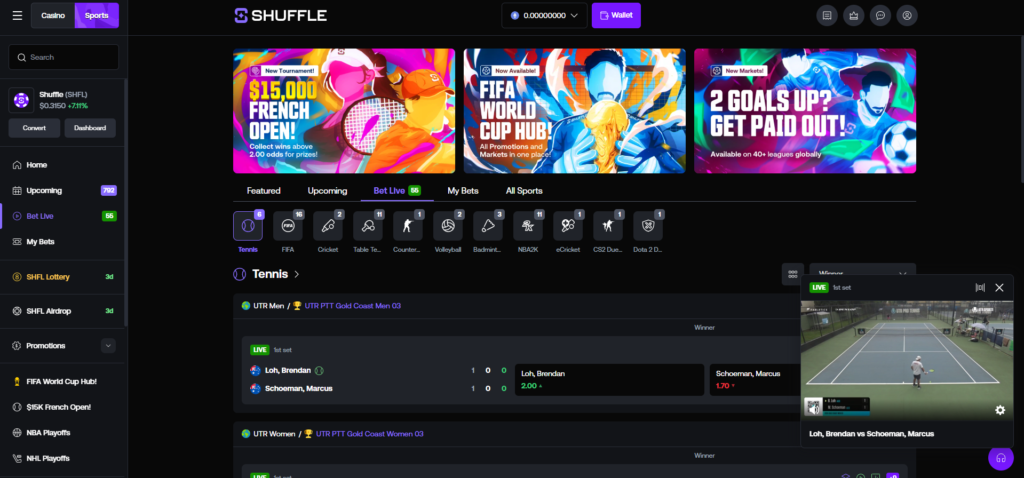Expand the Promotions section in sidebar
The width and height of the screenshot is (1024, 478).
(x=108, y=345)
